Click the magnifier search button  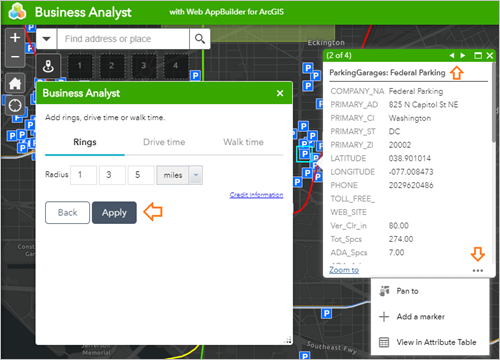pos(200,39)
